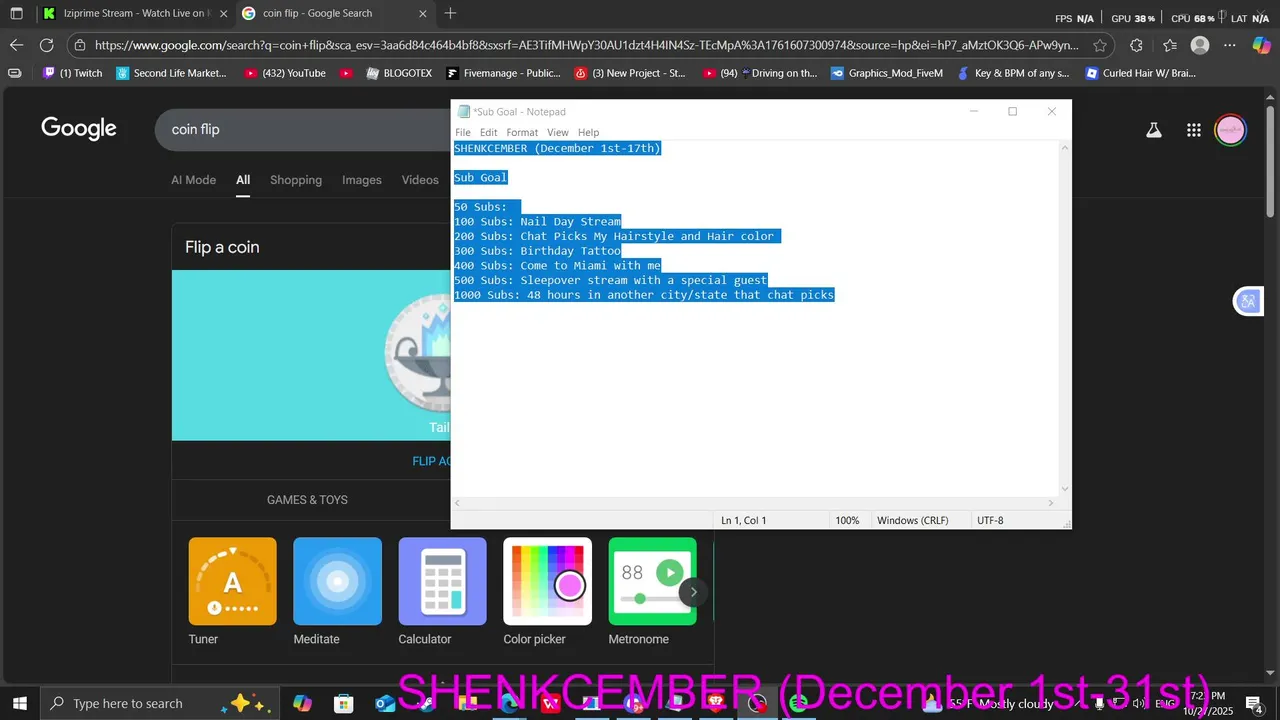Select the Videos search tab
Image resolution: width=1280 pixels, height=720 pixels.
(x=420, y=180)
